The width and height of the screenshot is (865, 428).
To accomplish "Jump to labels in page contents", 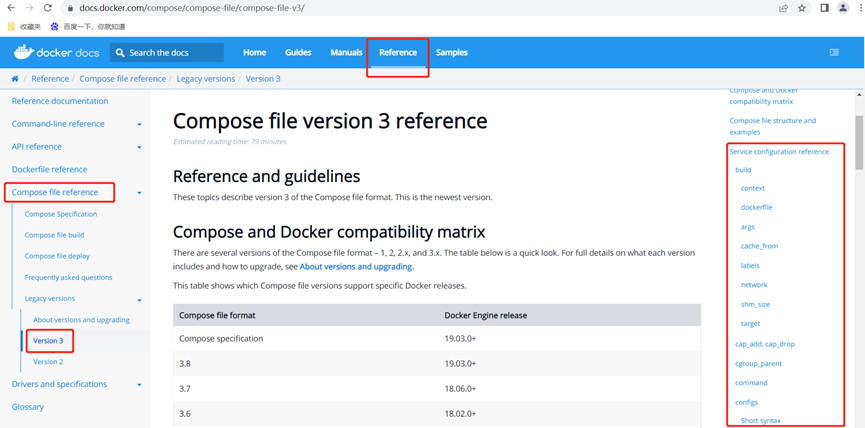I will (x=750, y=265).
